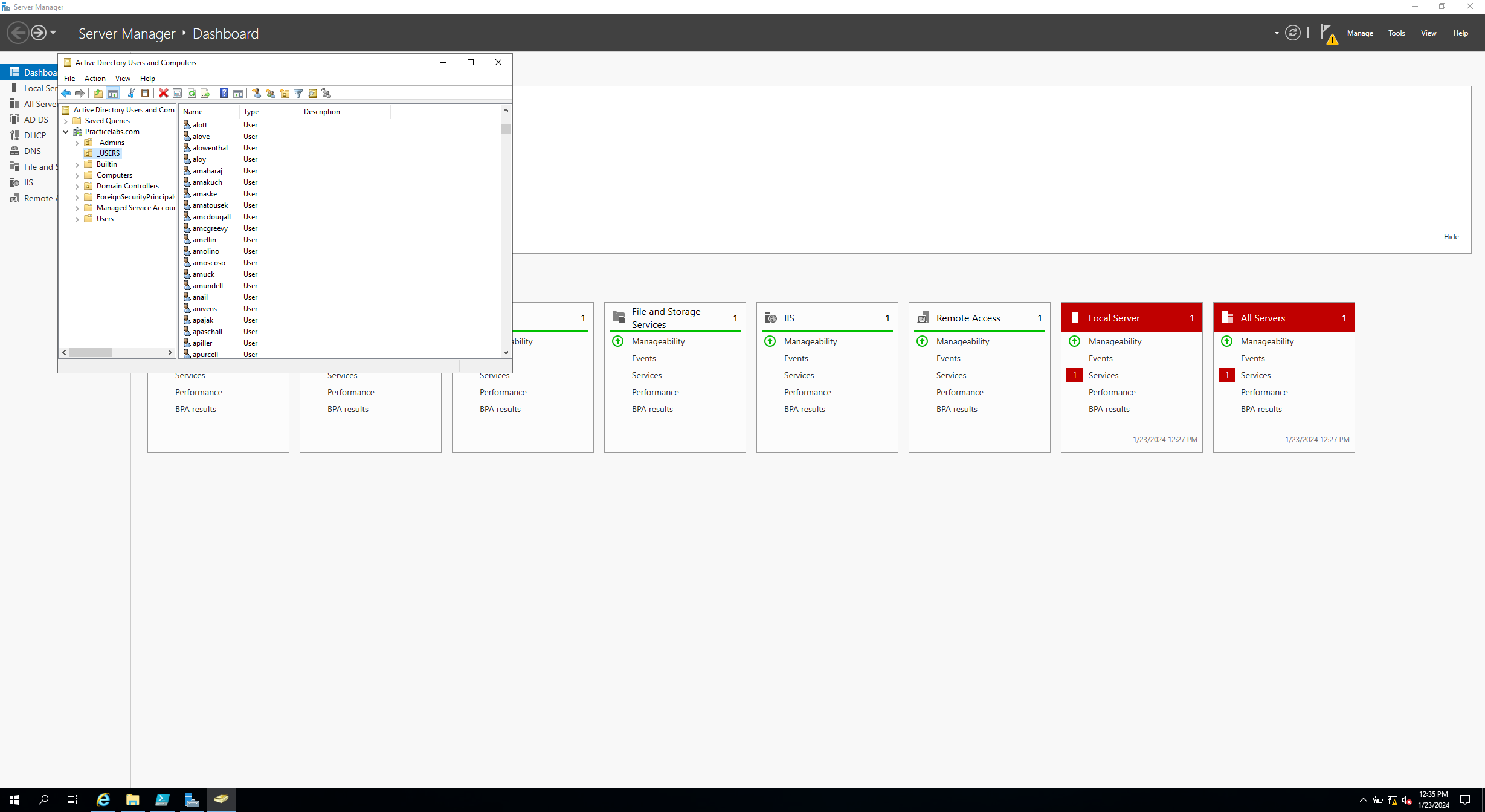Toggle Show/Hide Action Pane icon
1485x812 pixels.
[x=238, y=93]
